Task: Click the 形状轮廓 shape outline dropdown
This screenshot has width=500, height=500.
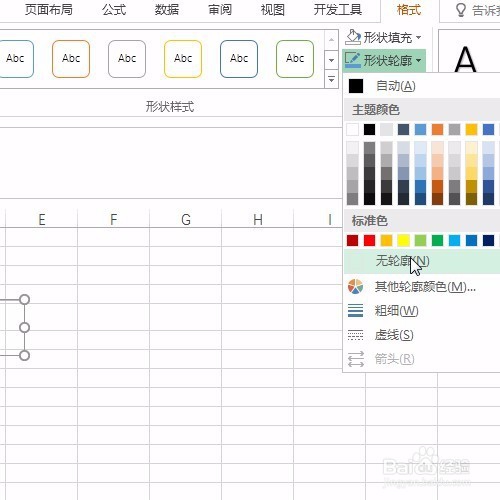Action: tap(384, 60)
